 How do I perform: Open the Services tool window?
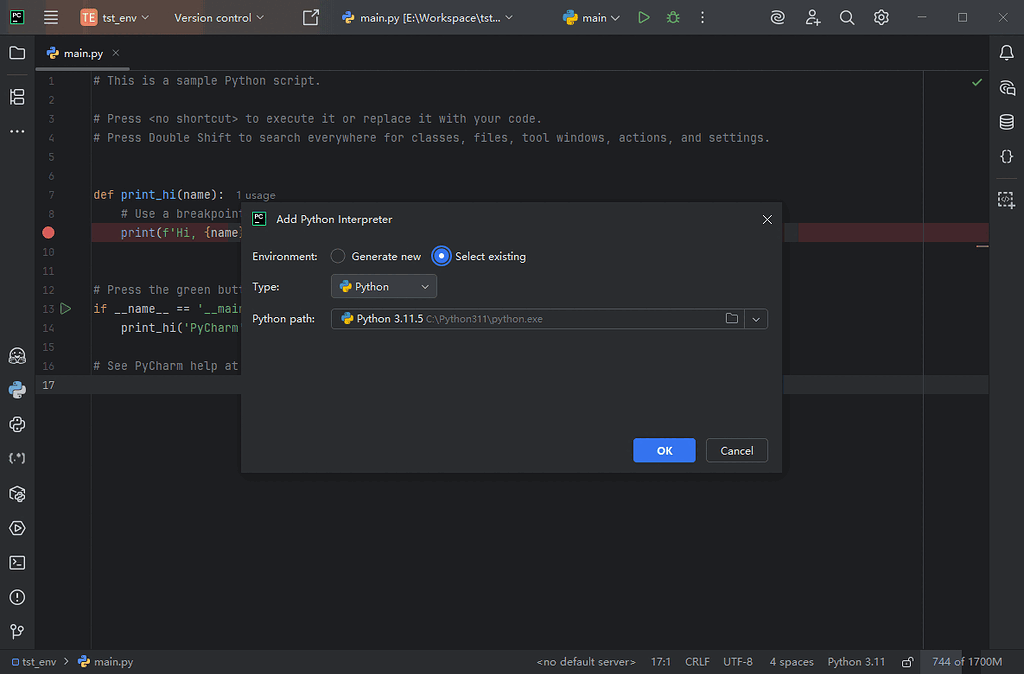pyautogui.click(x=17, y=528)
